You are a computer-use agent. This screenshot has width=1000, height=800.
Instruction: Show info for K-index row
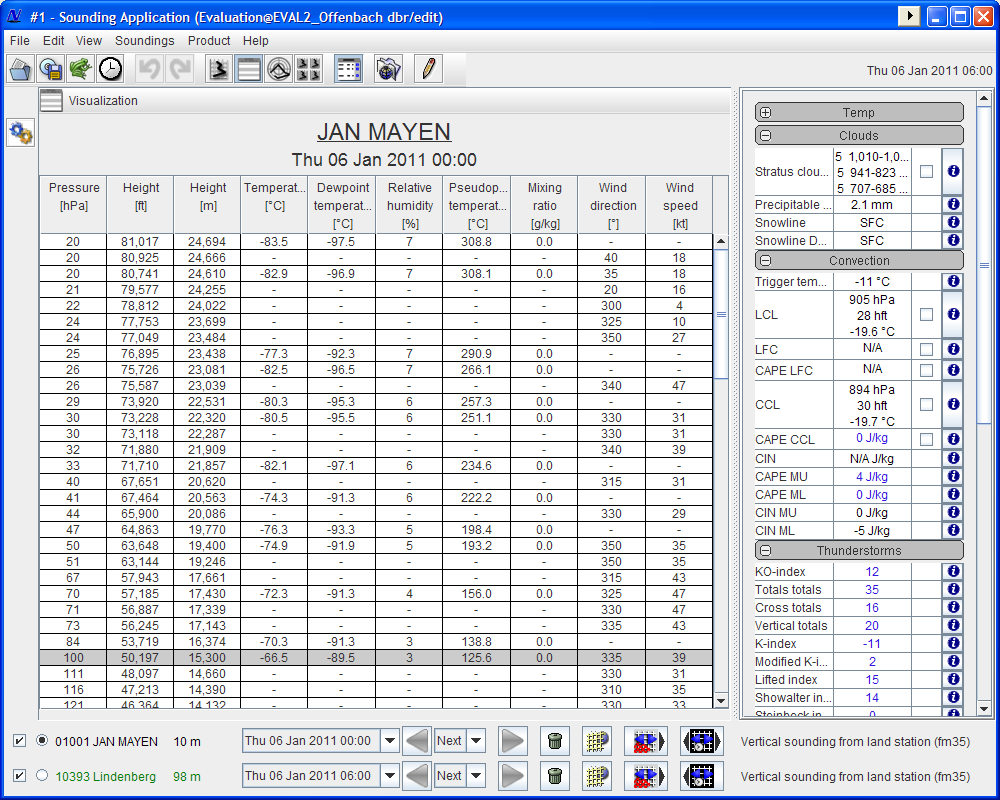point(953,643)
